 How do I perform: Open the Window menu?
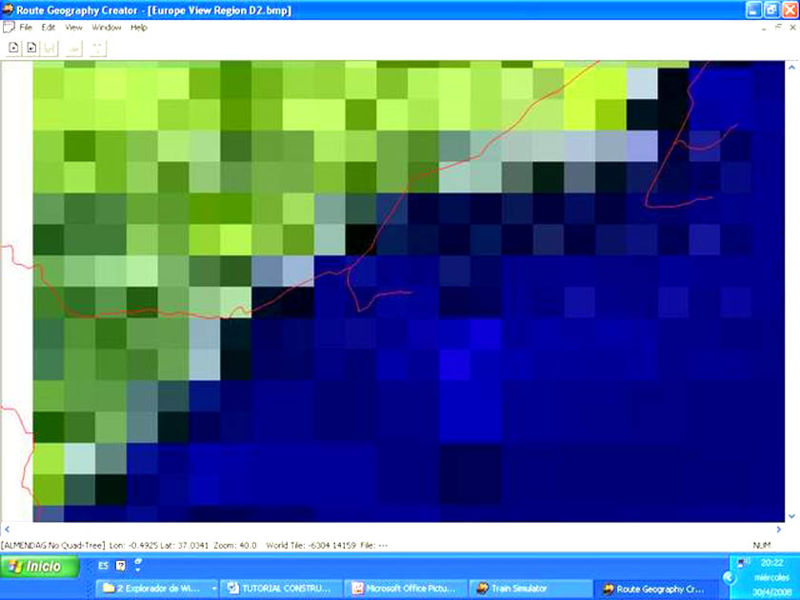pos(106,27)
